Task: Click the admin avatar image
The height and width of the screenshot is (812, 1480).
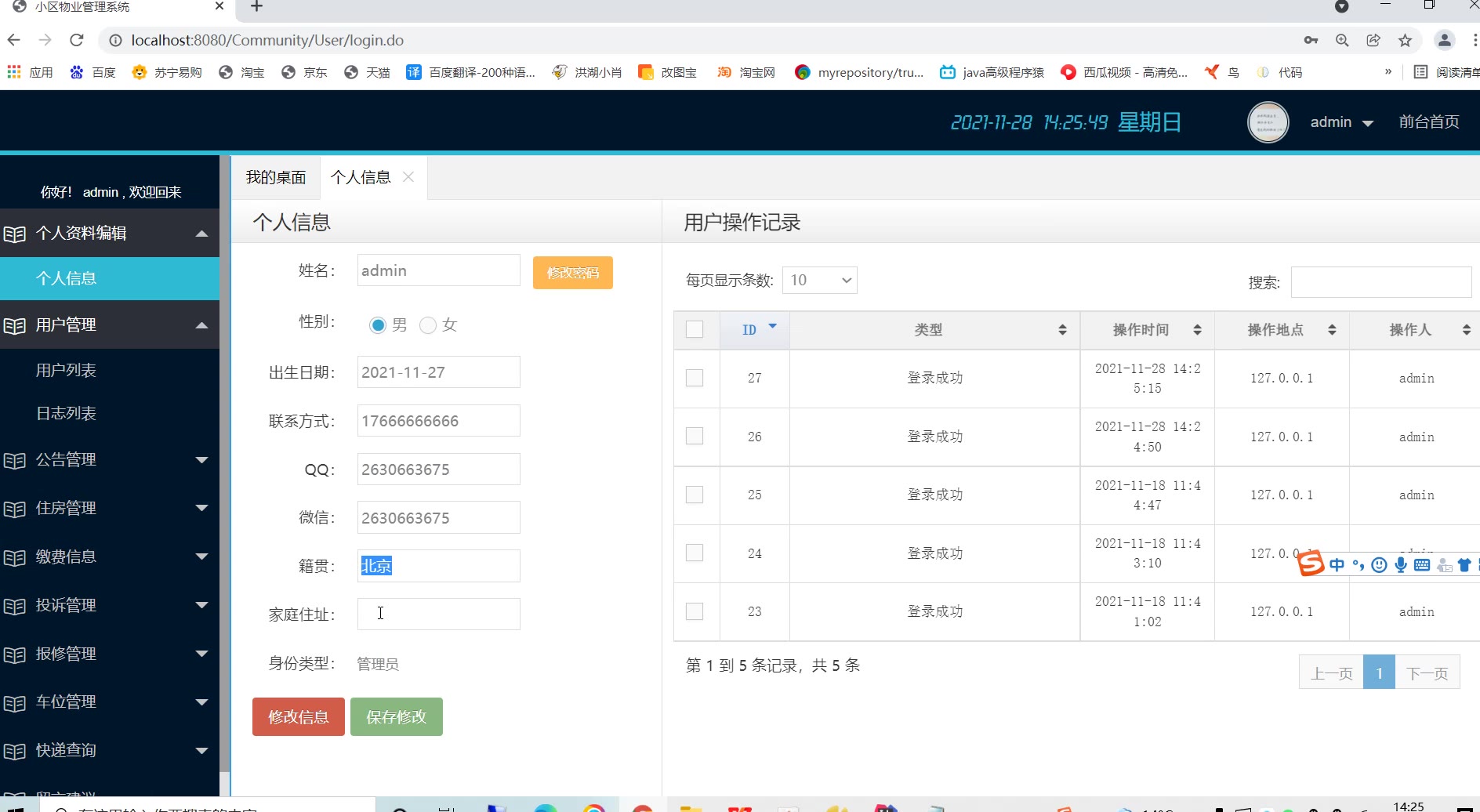Action: [x=1268, y=122]
